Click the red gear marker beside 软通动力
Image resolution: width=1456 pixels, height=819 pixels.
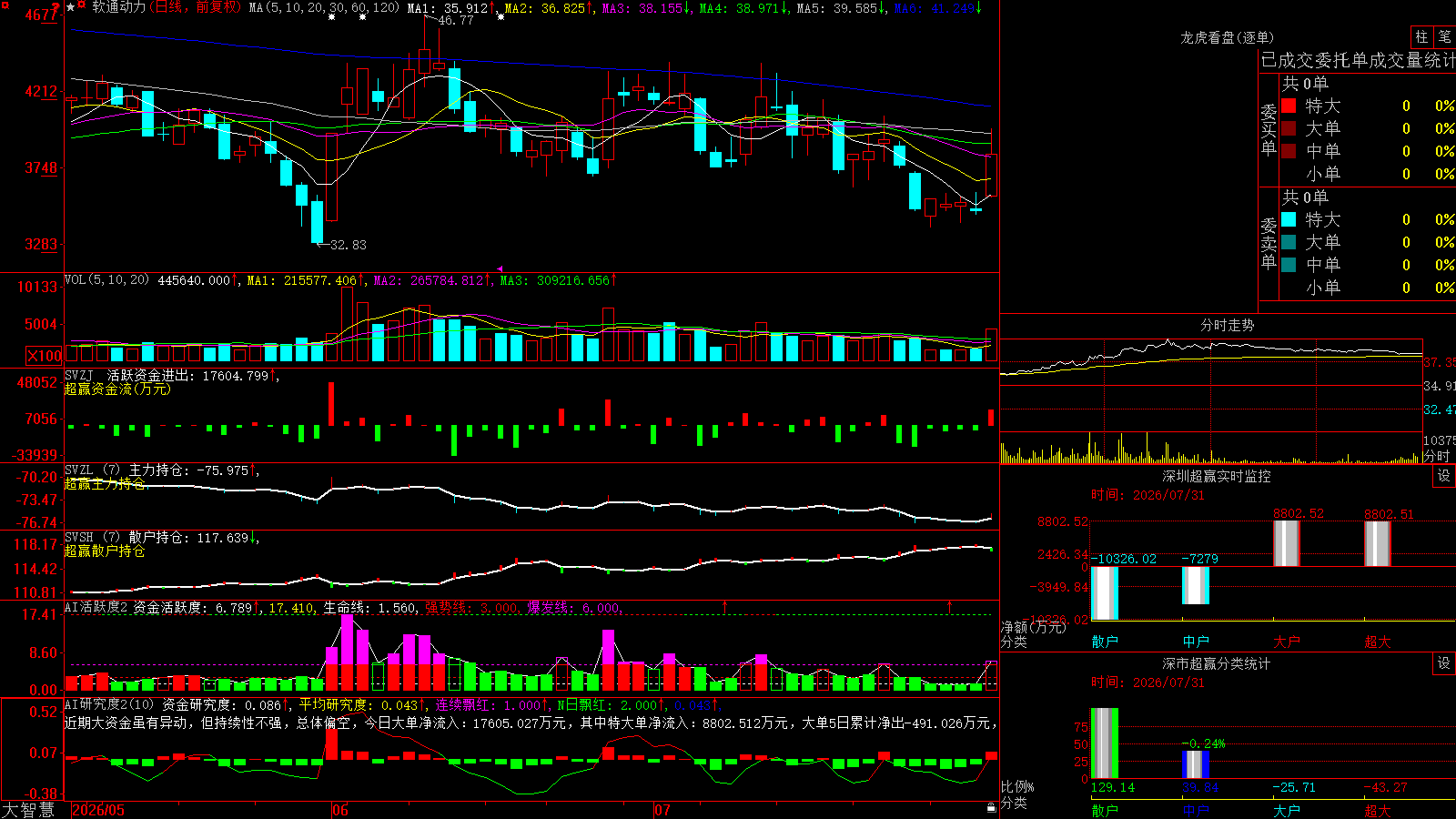pyautogui.click(x=82, y=5)
